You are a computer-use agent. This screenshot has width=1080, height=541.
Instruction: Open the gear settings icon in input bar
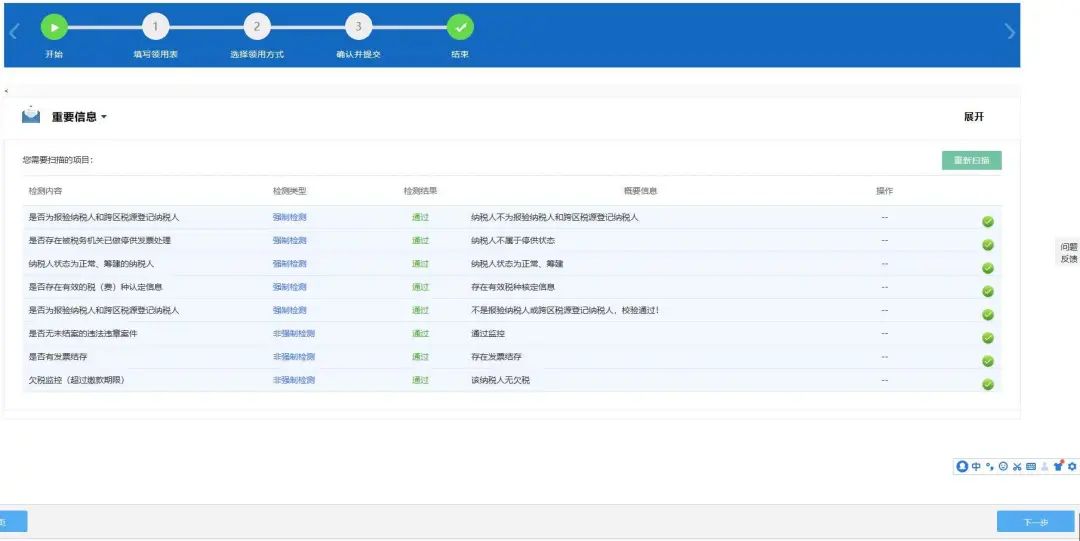pyautogui.click(x=1072, y=467)
